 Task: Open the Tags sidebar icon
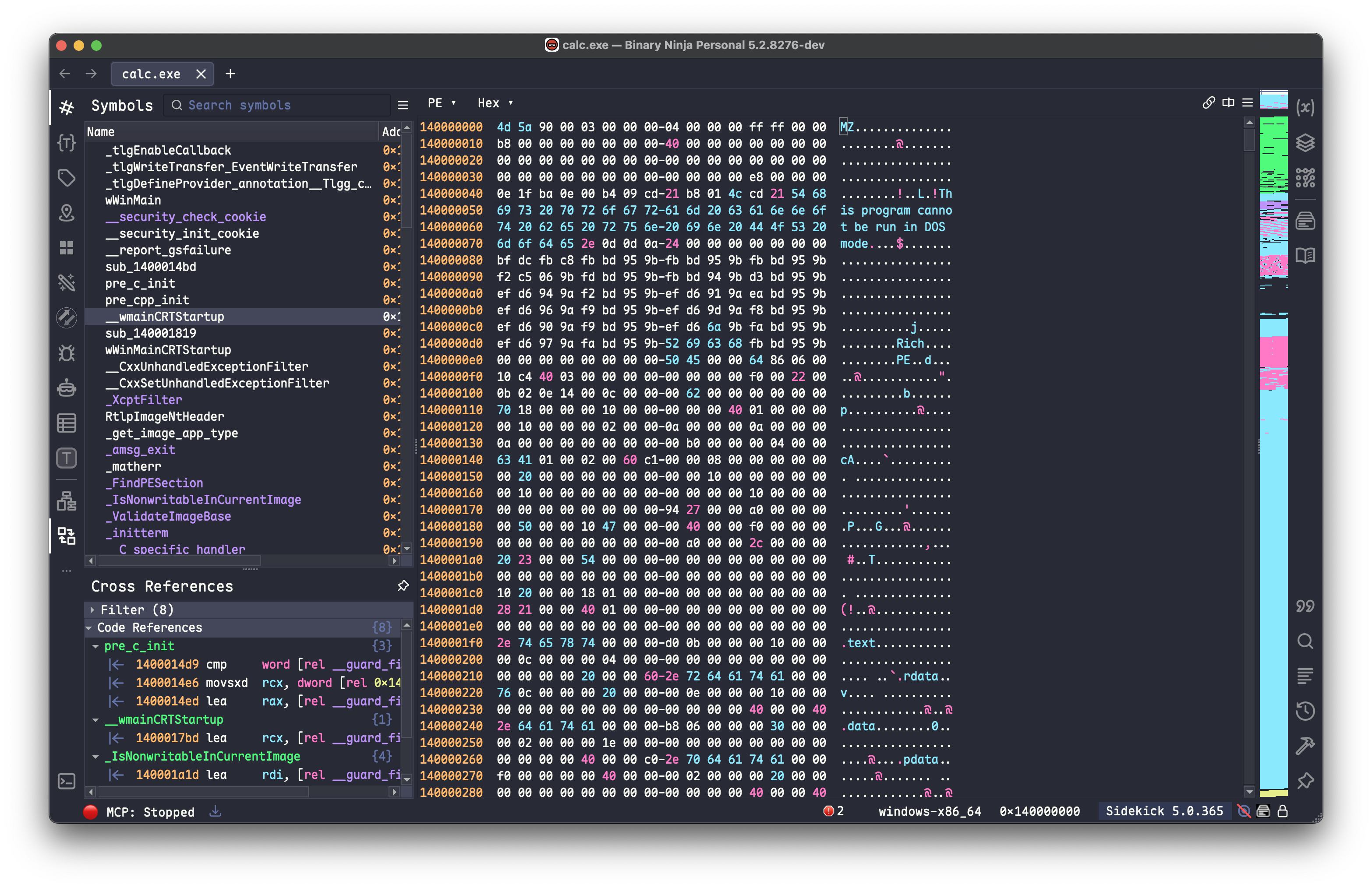pos(66,177)
